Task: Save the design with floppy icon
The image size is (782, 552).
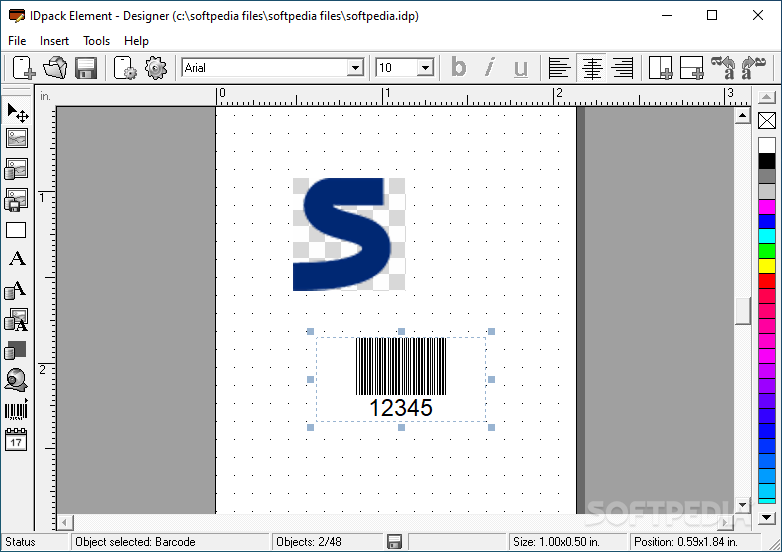Action: coord(86,67)
